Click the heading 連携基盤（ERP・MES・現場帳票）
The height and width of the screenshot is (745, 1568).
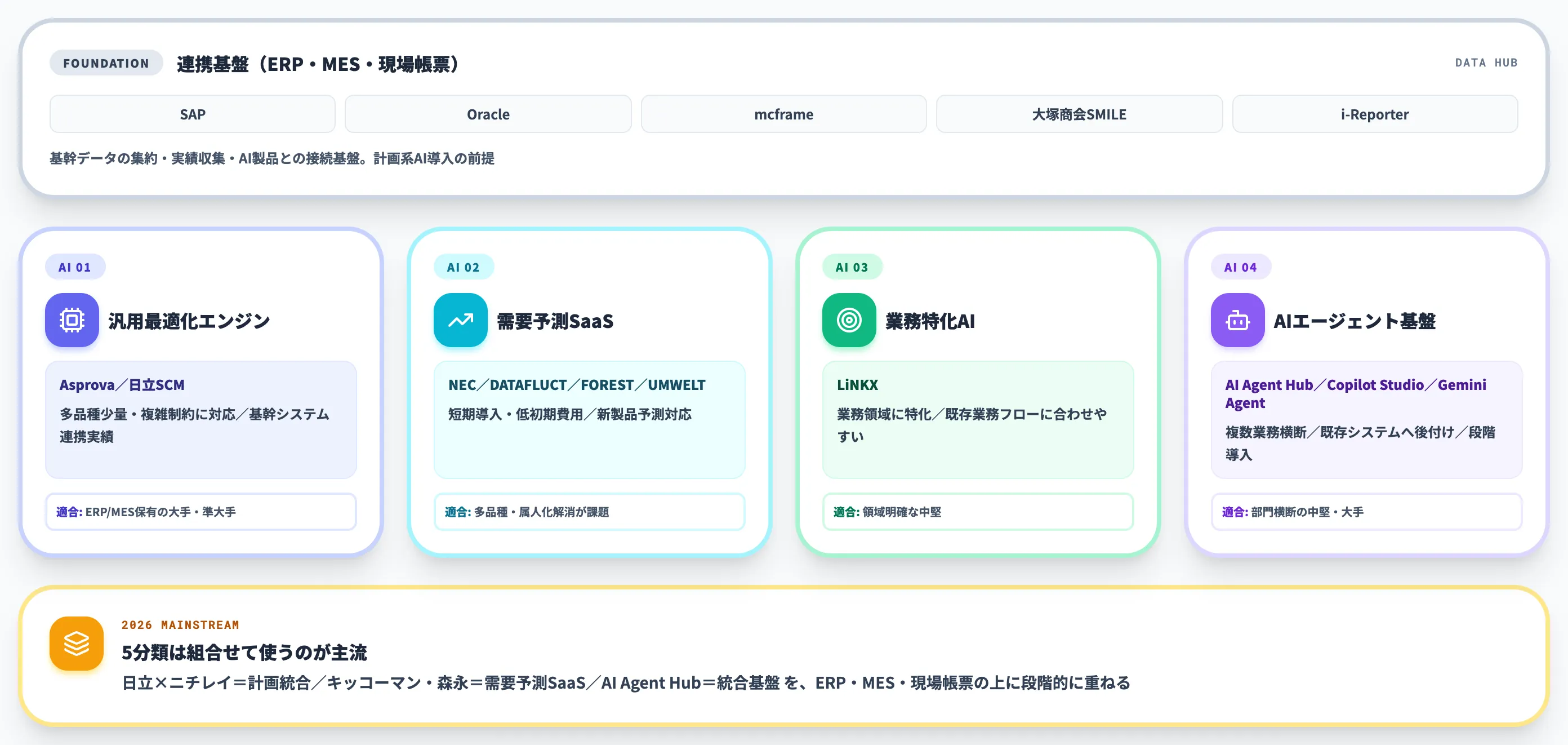click(317, 64)
